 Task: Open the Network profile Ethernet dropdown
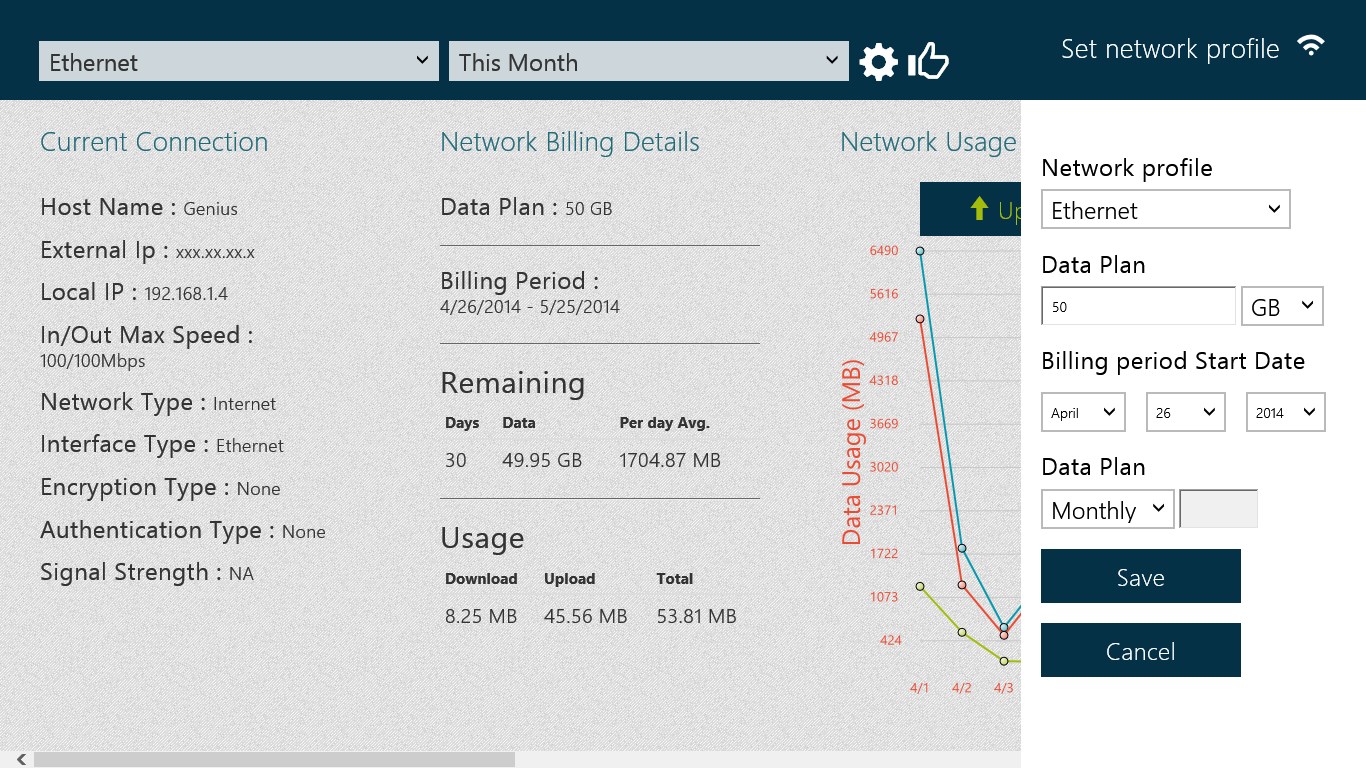[x=1165, y=210]
